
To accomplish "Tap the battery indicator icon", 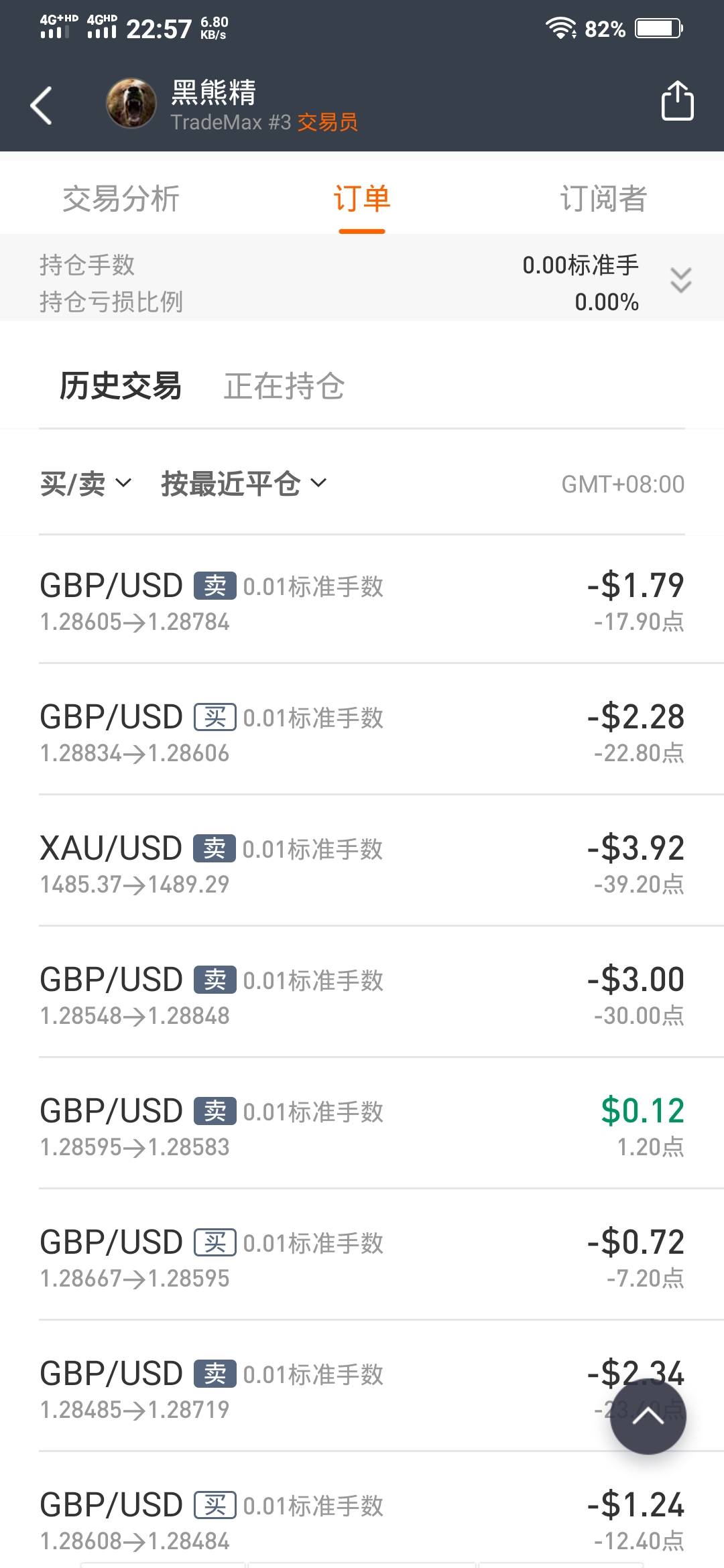I will (x=659, y=28).
